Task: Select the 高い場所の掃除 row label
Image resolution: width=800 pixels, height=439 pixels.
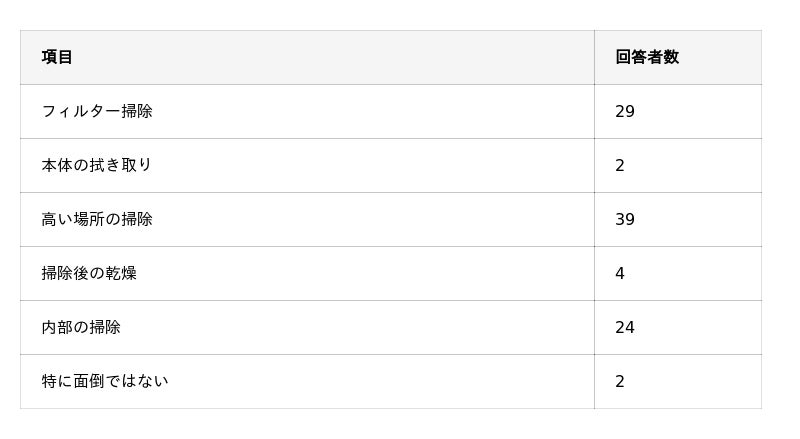Action: point(97,220)
